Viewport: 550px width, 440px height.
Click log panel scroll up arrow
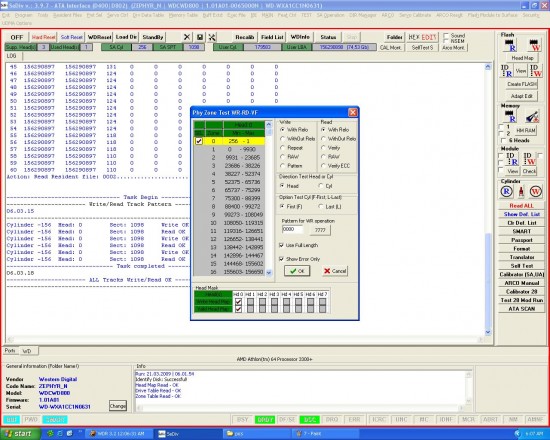click(x=488, y=67)
